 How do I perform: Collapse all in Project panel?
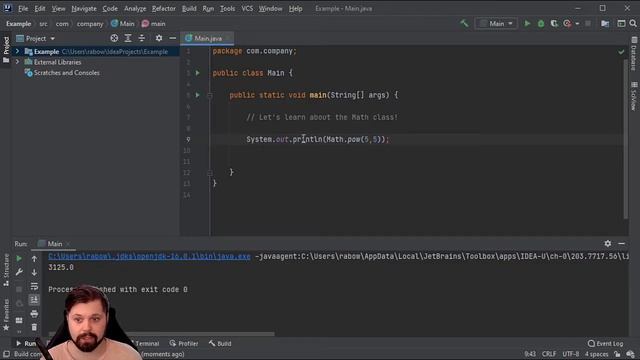tap(142, 38)
